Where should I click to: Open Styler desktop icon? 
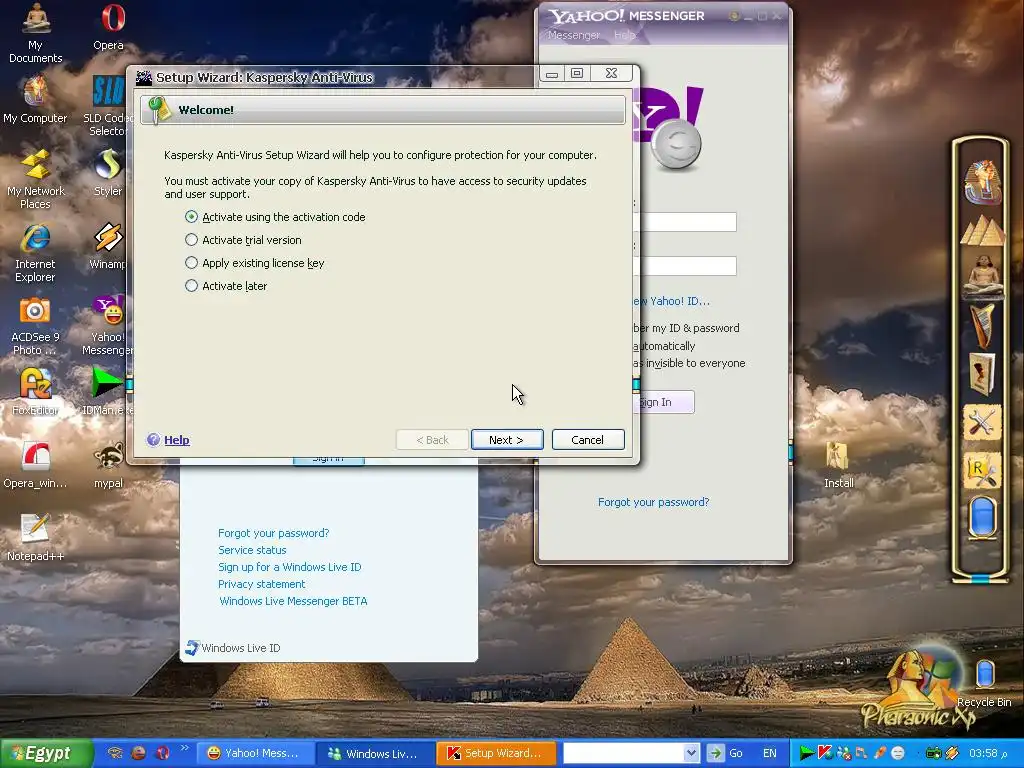point(108,172)
